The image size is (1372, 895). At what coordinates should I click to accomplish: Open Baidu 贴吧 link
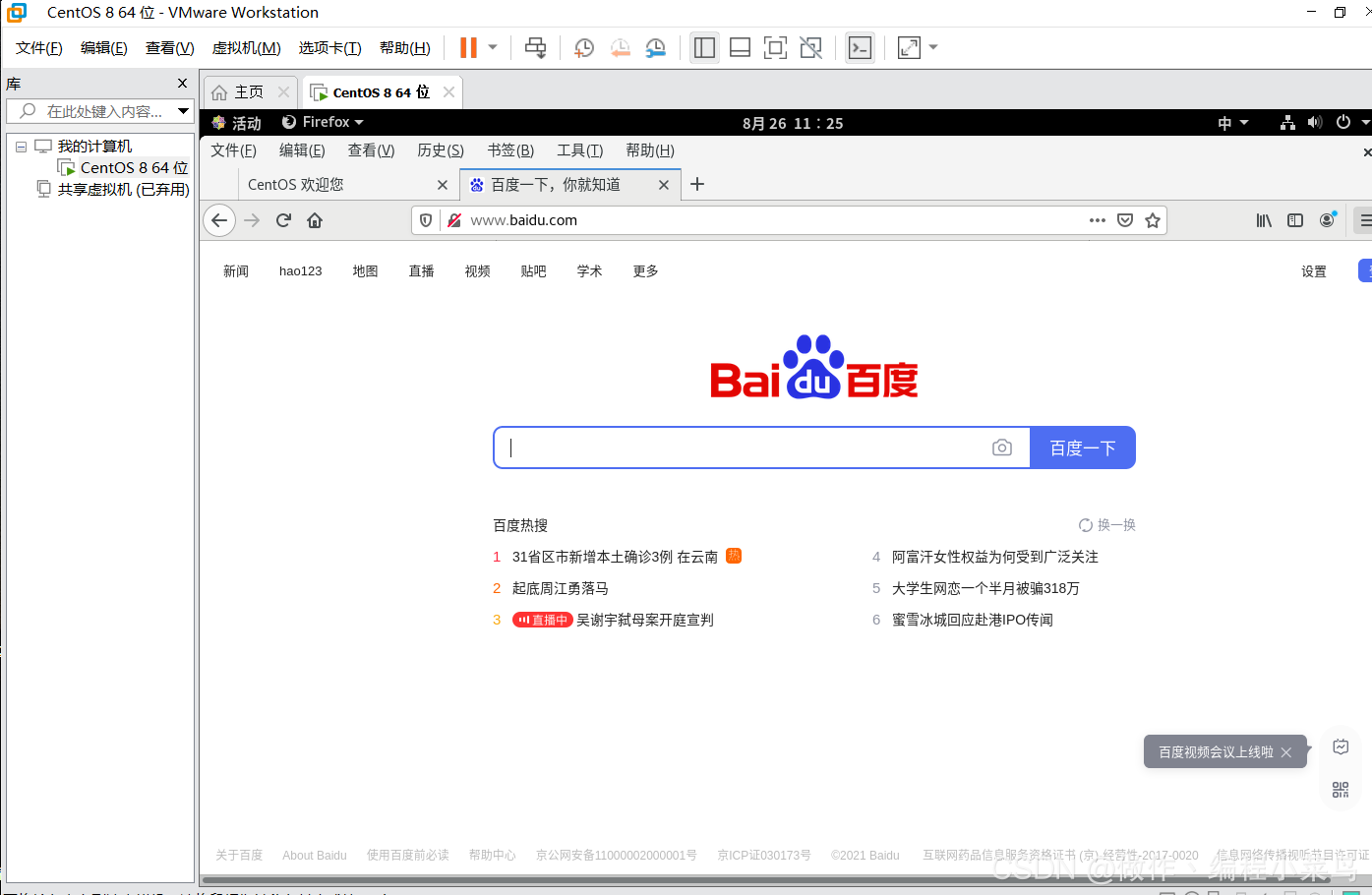pos(534,271)
